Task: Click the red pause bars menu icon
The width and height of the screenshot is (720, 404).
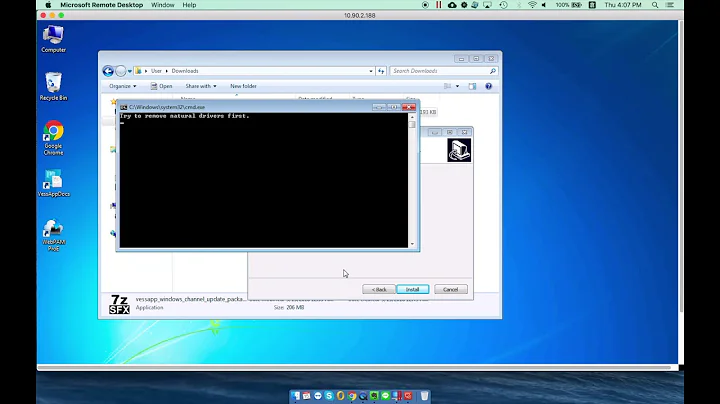Action: point(439,5)
